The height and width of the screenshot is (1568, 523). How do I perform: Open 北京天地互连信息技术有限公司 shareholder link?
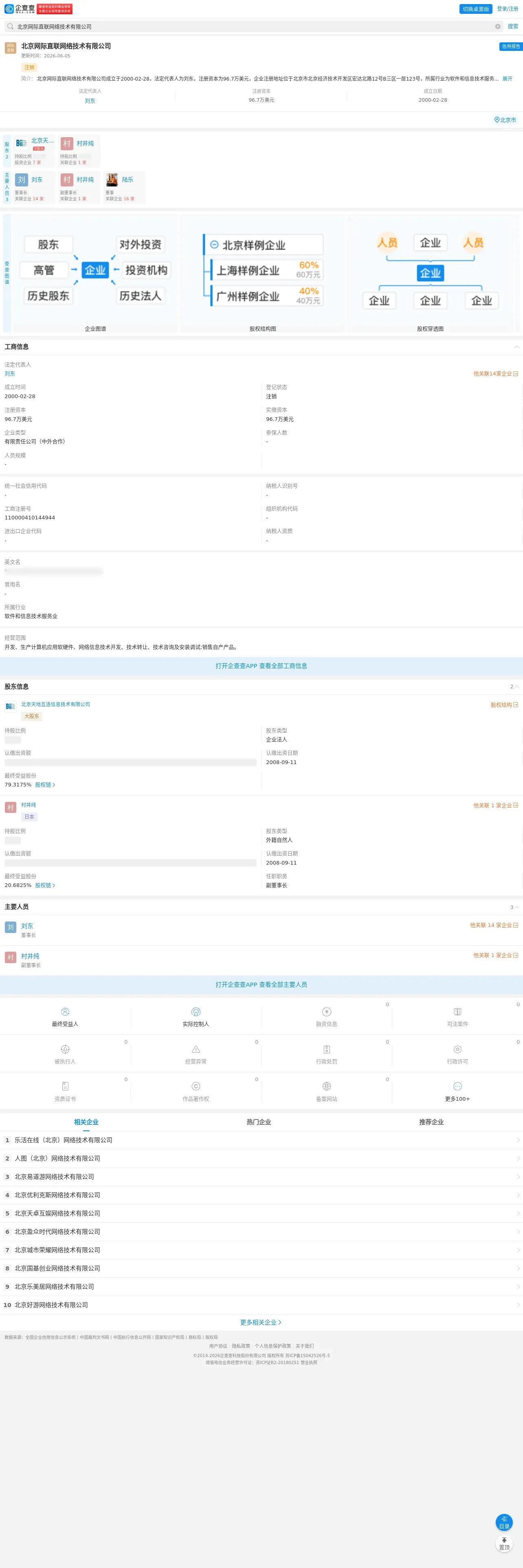pos(55,704)
